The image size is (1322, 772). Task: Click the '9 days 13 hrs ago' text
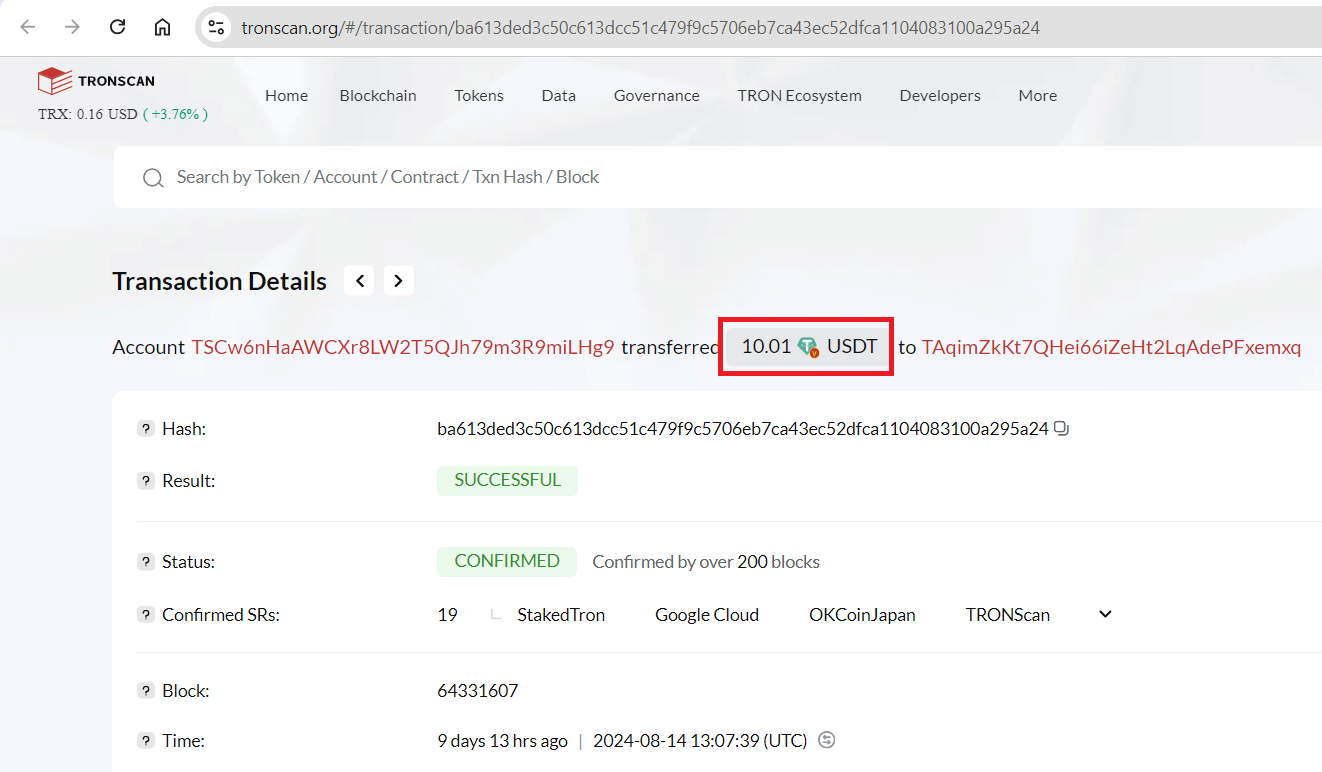coord(502,741)
